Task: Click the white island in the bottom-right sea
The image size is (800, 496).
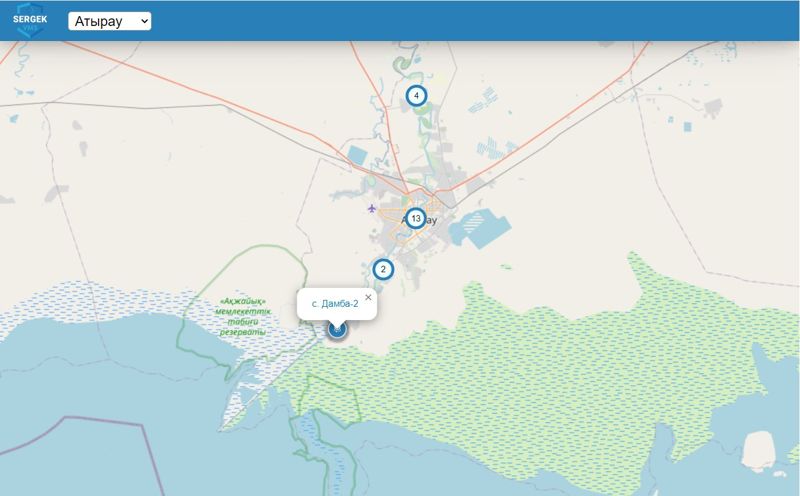Action: (759, 451)
